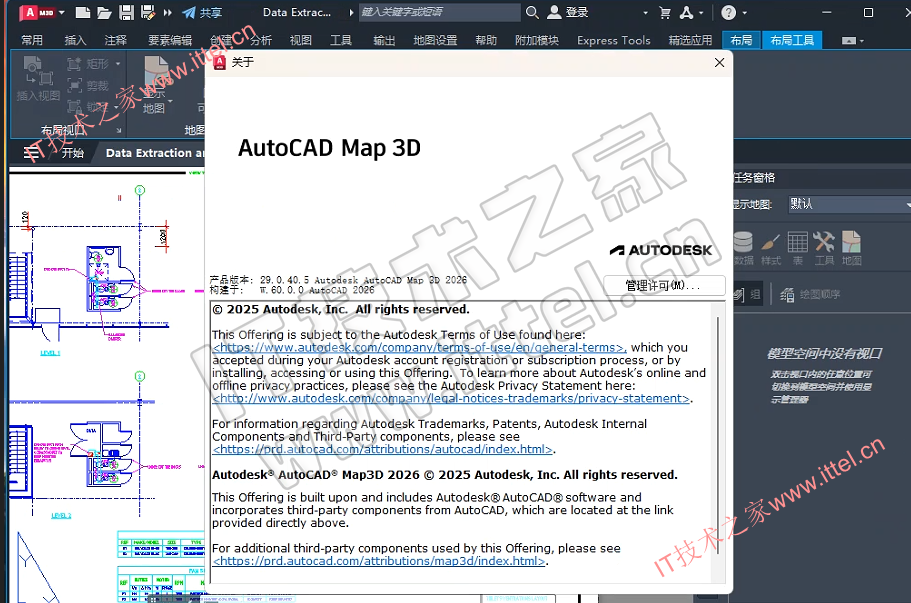Click the keyword search input field
This screenshot has width=911, height=603.
(x=439, y=12)
